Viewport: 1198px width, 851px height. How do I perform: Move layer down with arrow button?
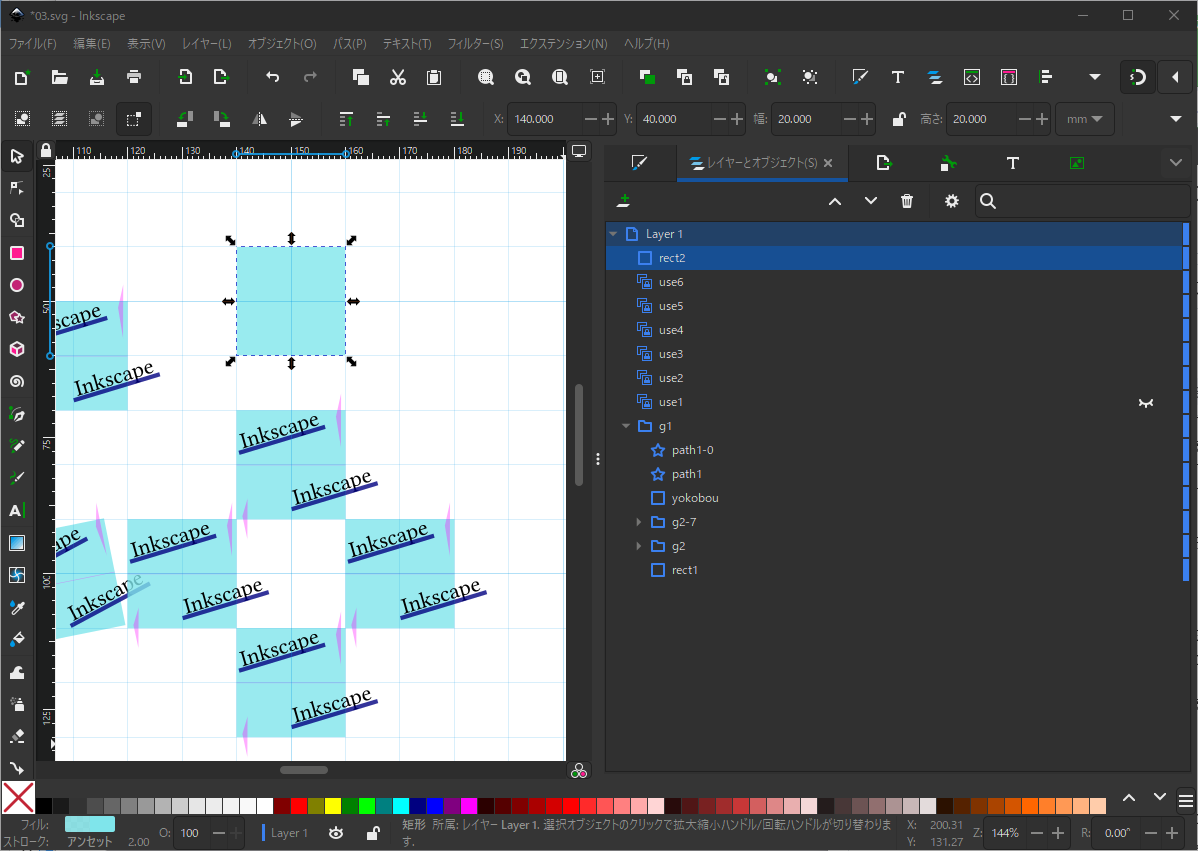coord(870,201)
